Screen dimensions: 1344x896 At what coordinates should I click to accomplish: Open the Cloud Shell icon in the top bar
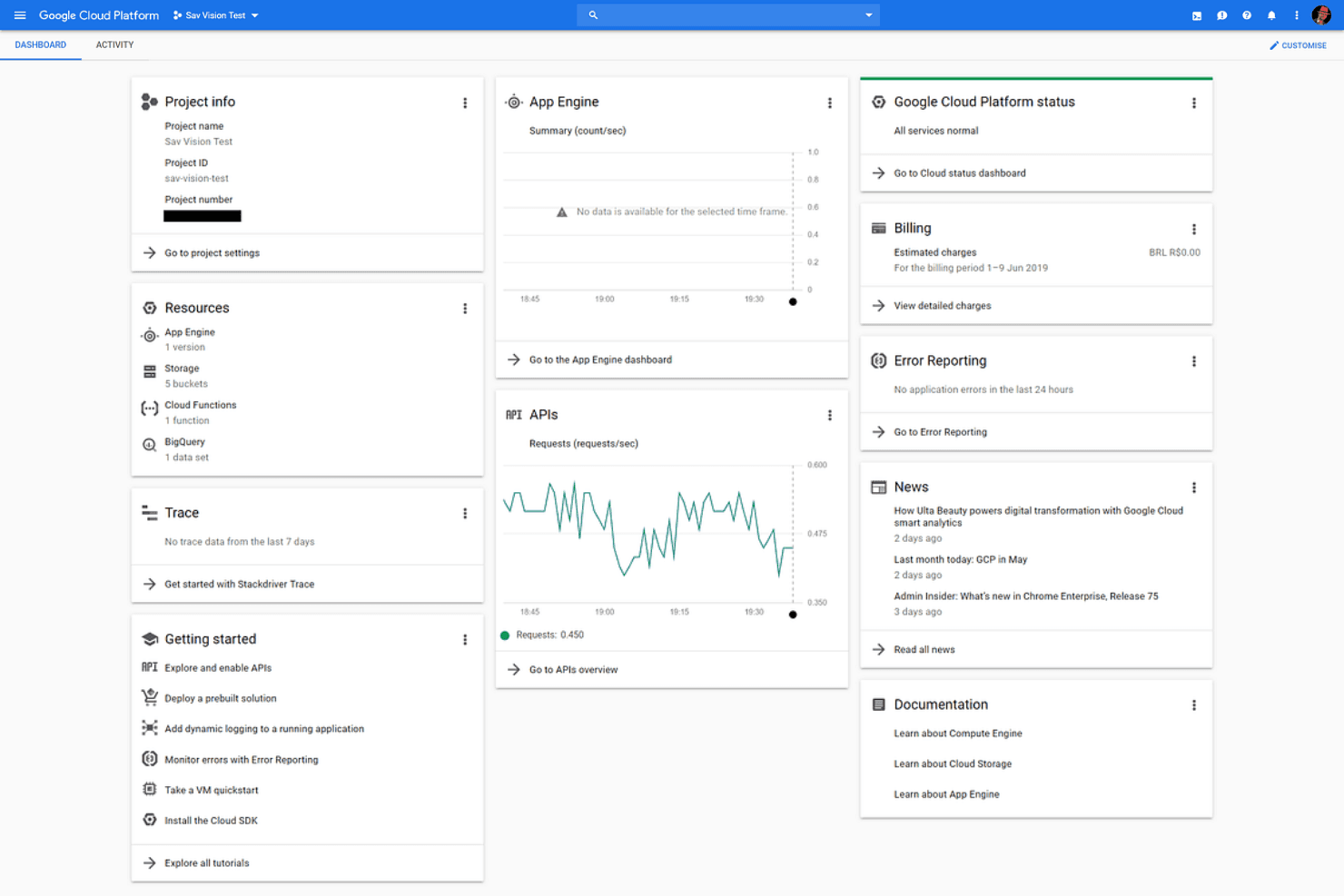click(1197, 15)
